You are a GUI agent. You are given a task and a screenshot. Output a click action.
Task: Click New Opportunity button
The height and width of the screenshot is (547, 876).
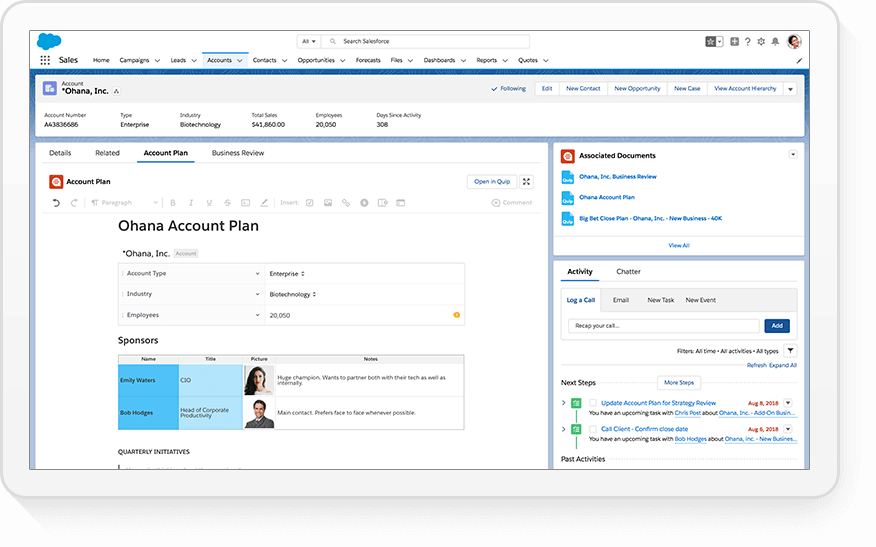(x=637, y=89)
